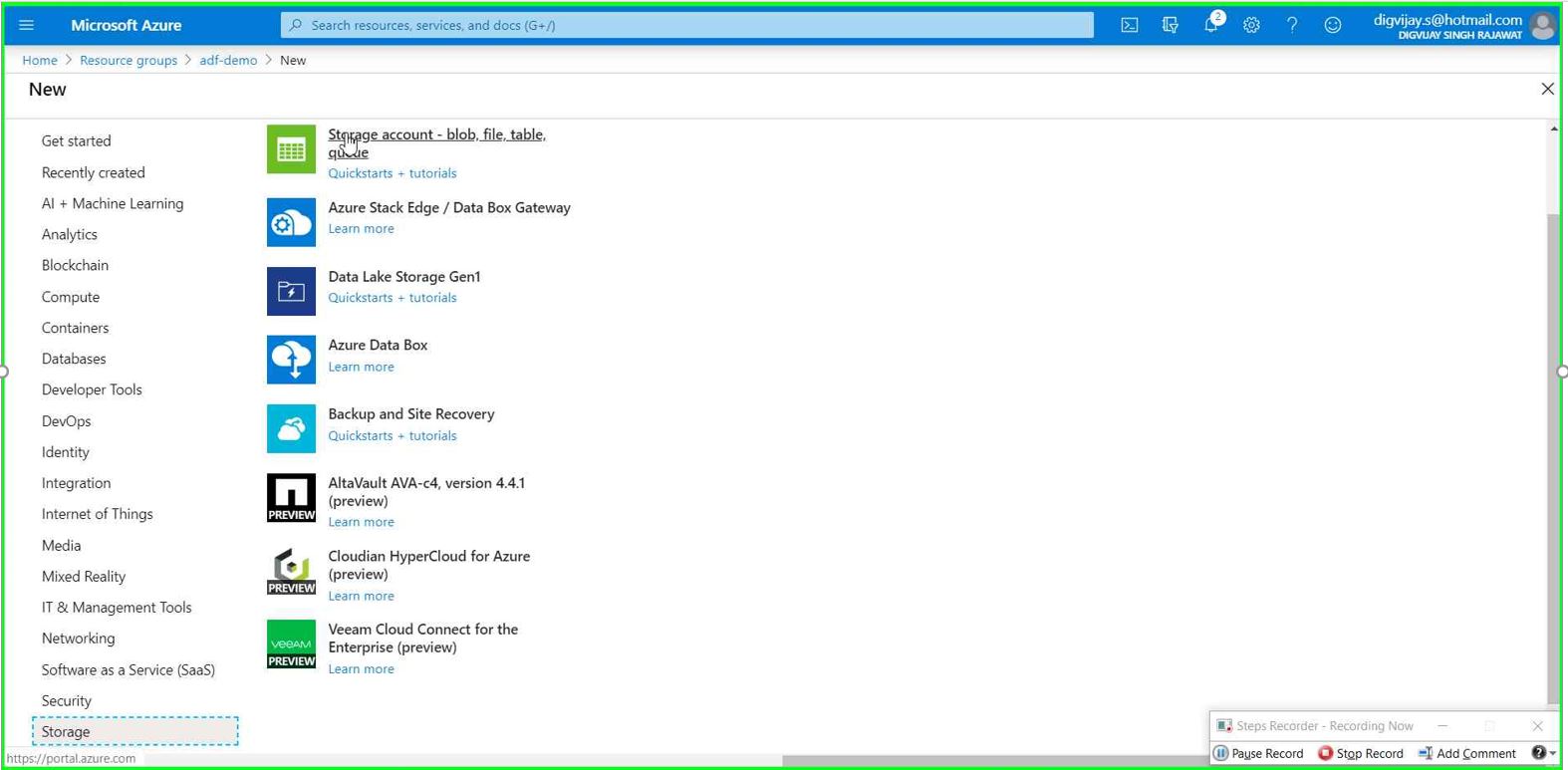The height and width of the screenshot is (770, 1568).
Task: Select the Analytics category
Action: point(70,234)
